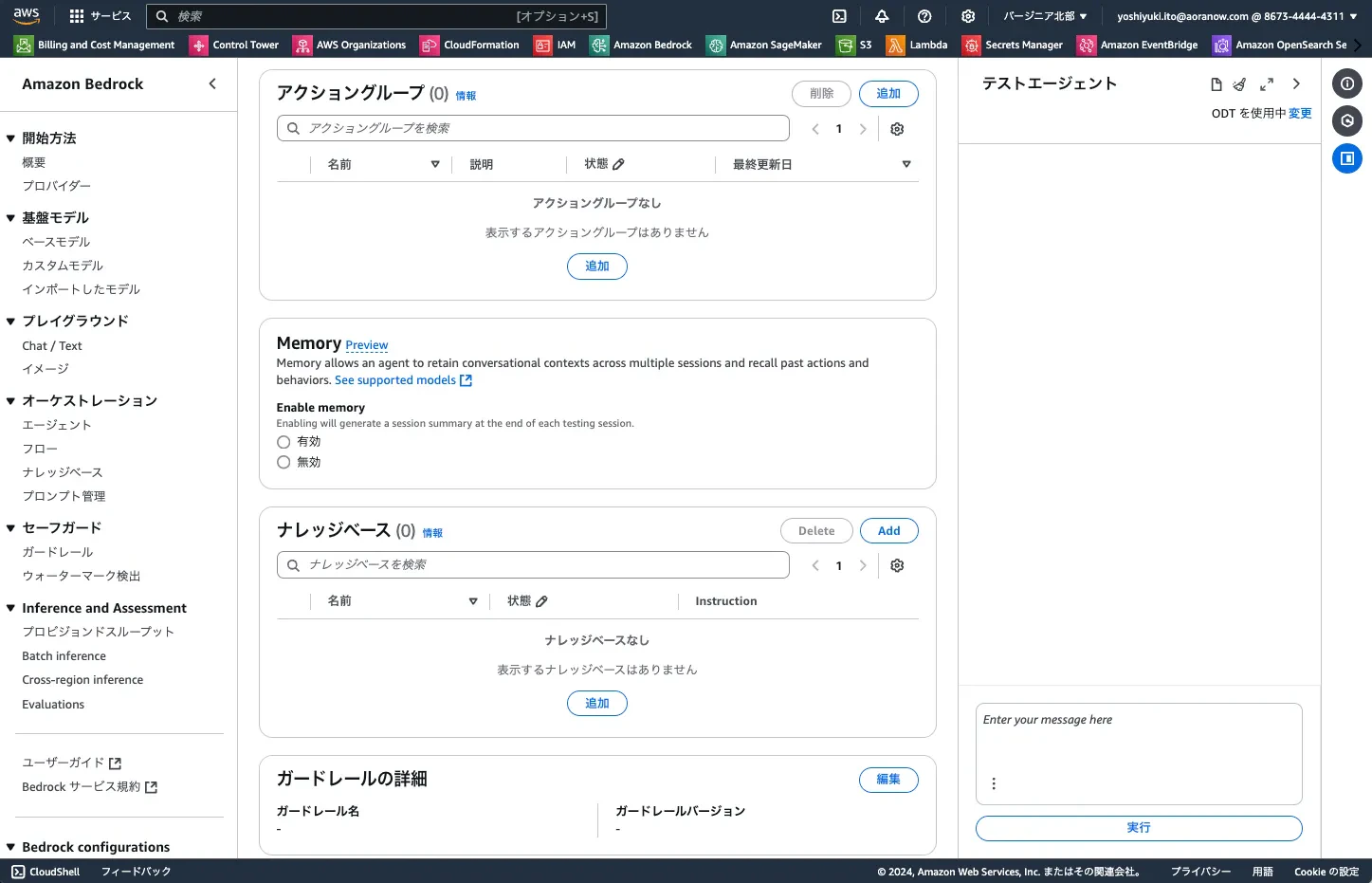Collapse the test agent panel chevron
This screenshot has width=1372, height=883.
coord(1296,84)
